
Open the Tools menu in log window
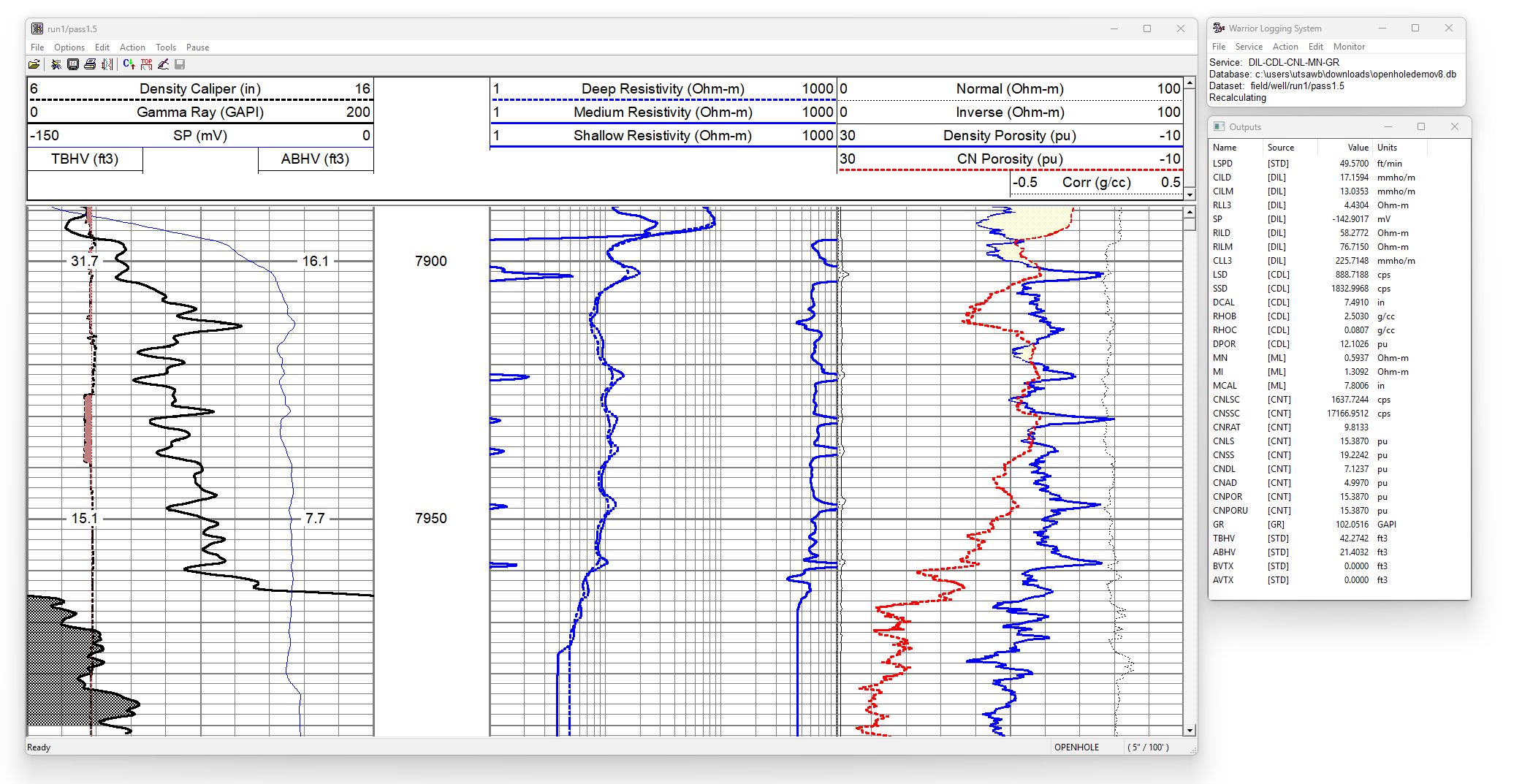pyautogui.click(x=165, y=47)
